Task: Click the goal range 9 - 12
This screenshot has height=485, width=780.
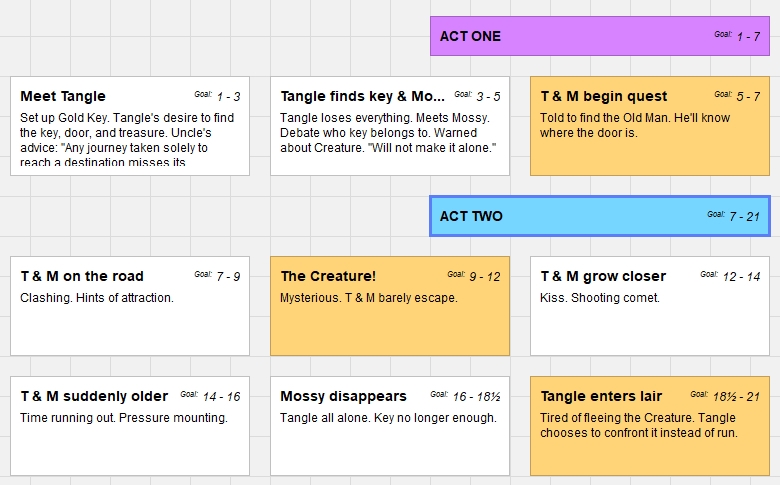Action: (x=485, y=277)
